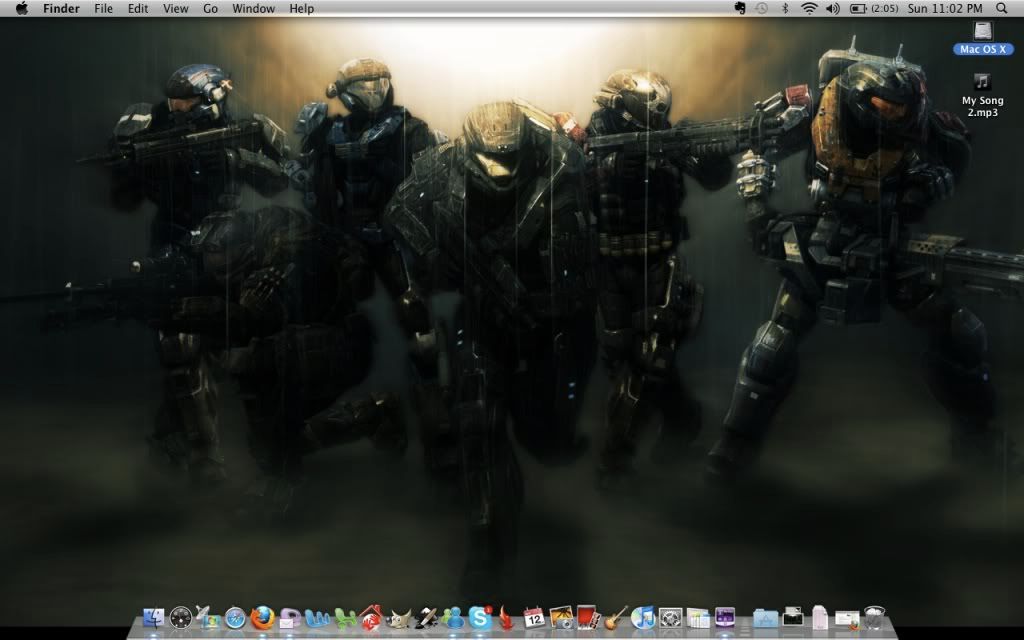Open the Bluetooth status menu
Image resolution: width=1024 pixels, height=640 pixels.
click(785, 8)
